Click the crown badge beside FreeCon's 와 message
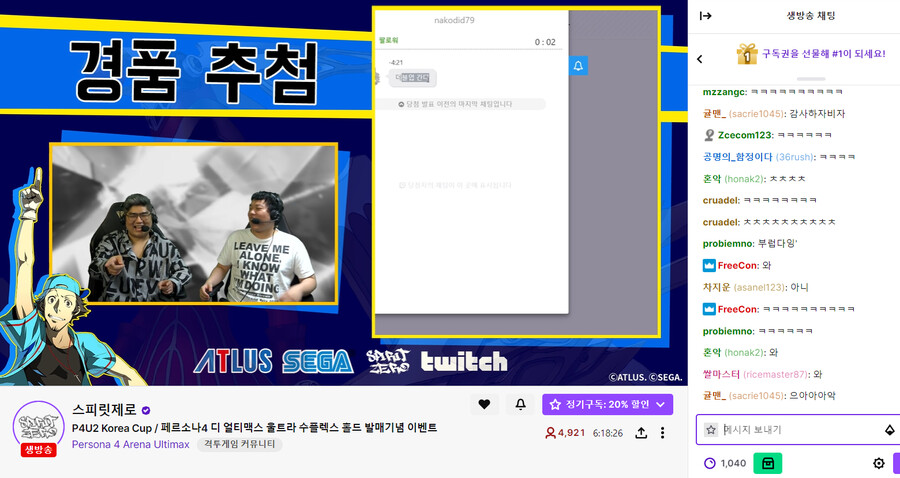Screen dimensions: 900x478 click(709, 266)
